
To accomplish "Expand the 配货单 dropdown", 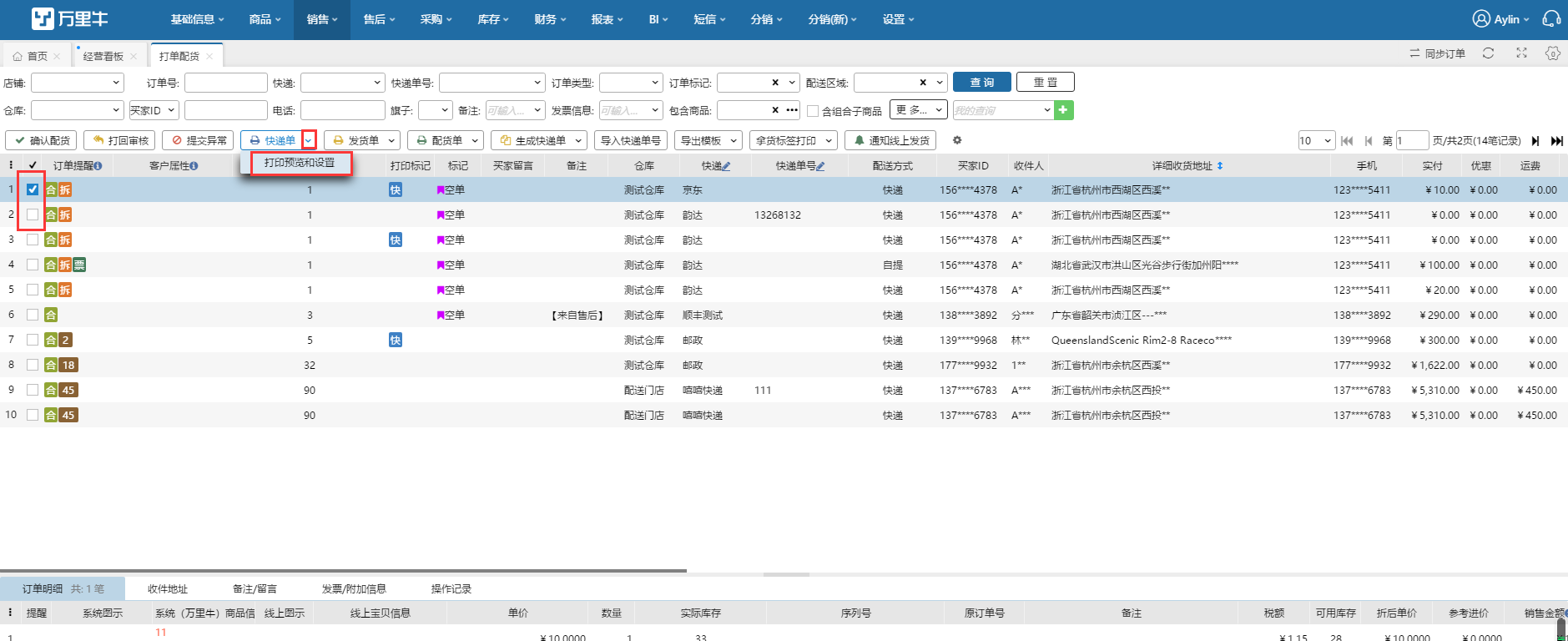I will click(x=475, y=140).
